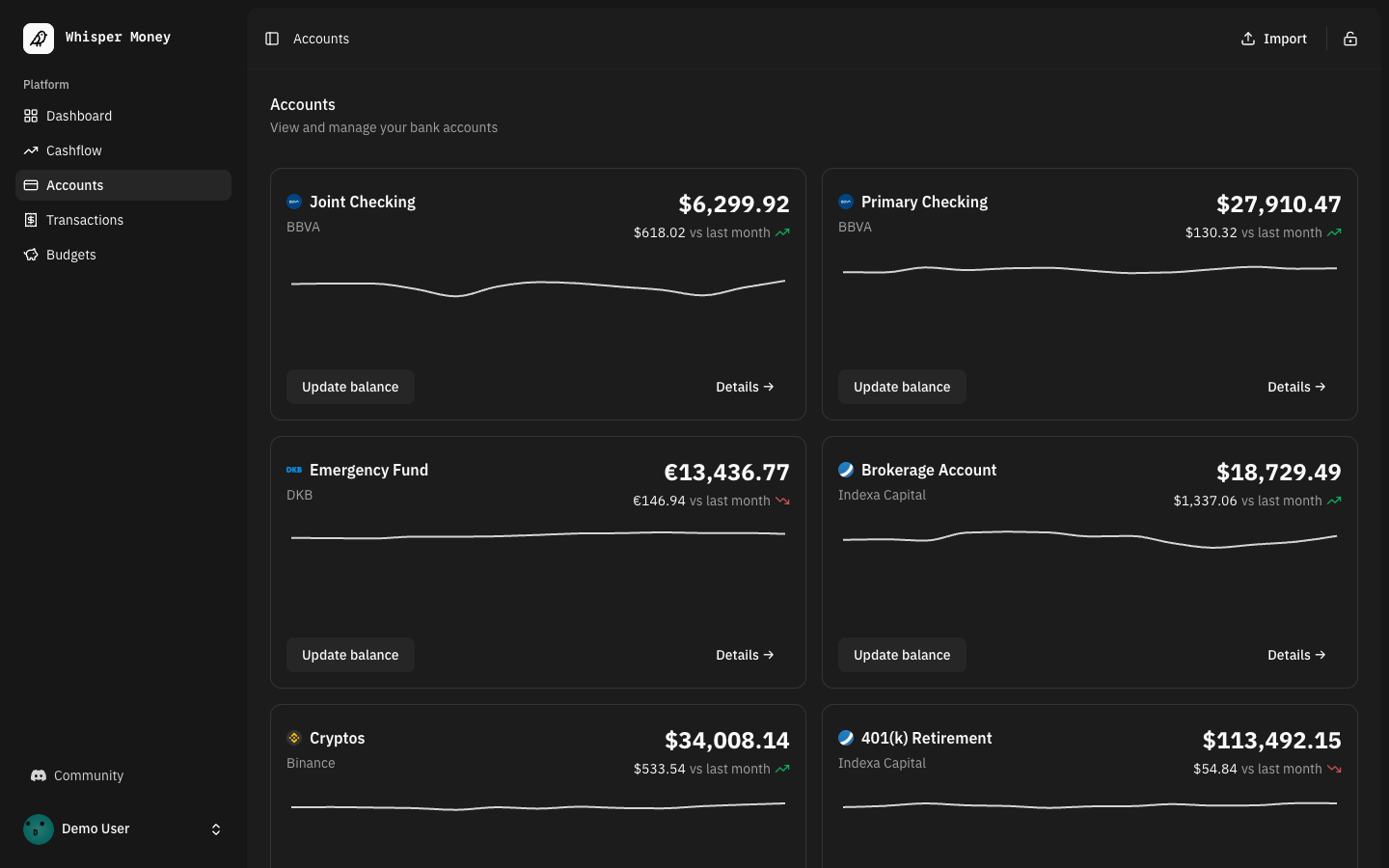Click the Accounts breadcrumb in the top bar
The image size is (1389, 868).
(x=321, y=39)
